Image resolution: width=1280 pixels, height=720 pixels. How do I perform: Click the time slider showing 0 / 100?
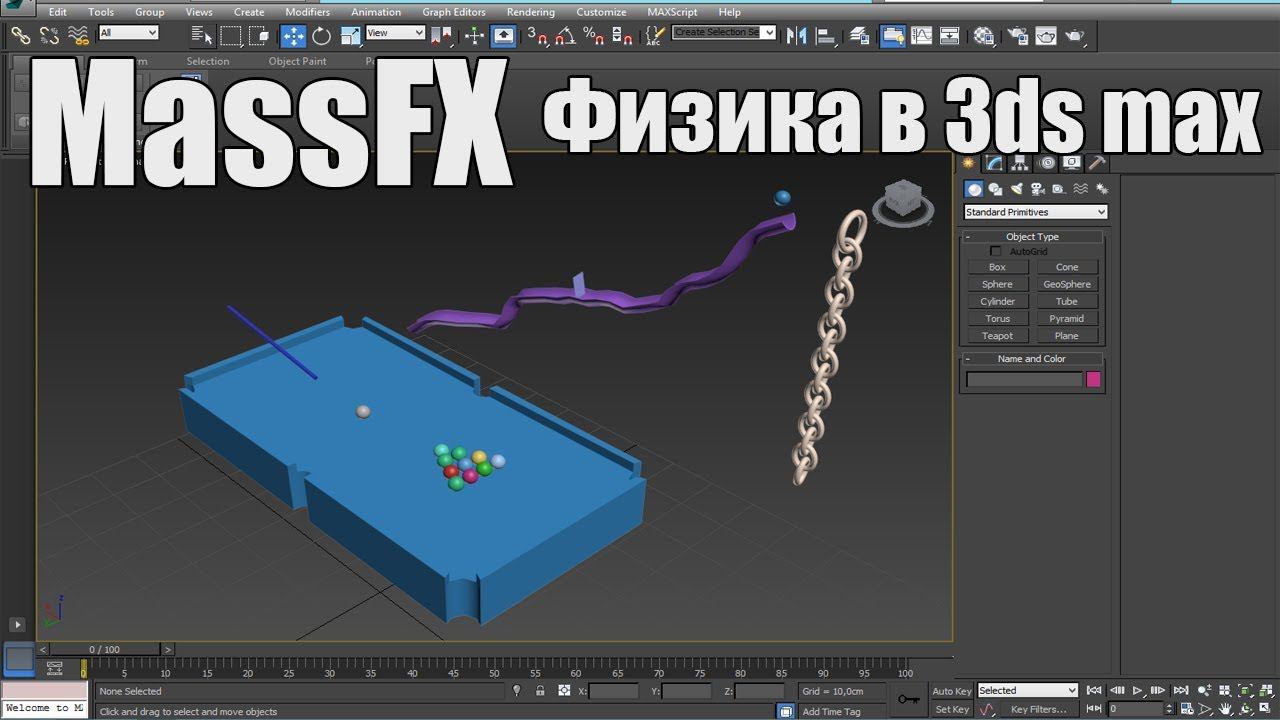[104, 649]
